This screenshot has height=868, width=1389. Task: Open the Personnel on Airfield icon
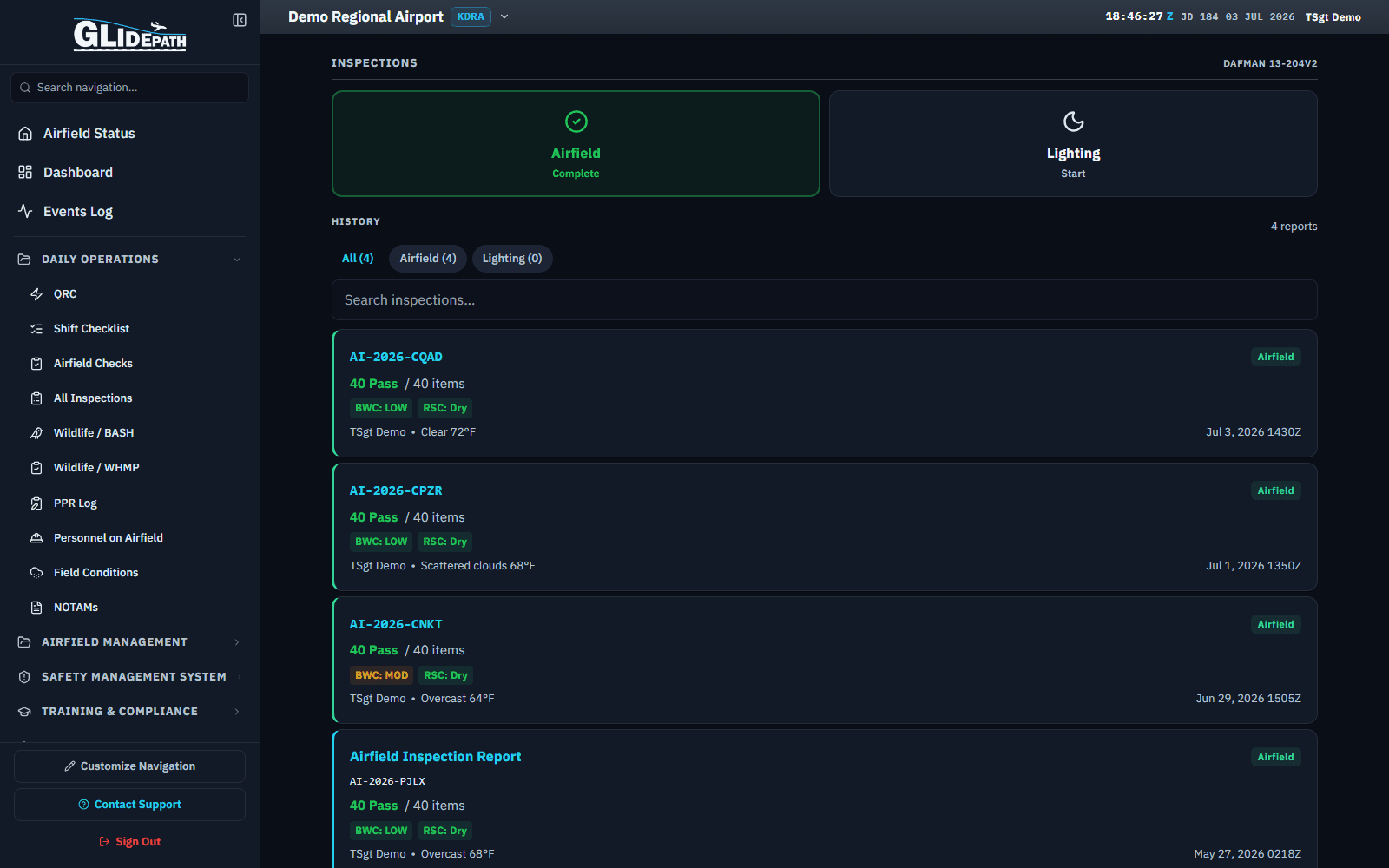(36, 538)
